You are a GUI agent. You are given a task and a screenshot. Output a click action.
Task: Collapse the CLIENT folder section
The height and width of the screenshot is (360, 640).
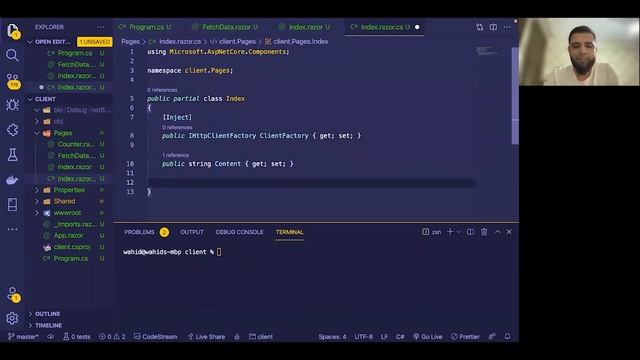tap(30, 99)
